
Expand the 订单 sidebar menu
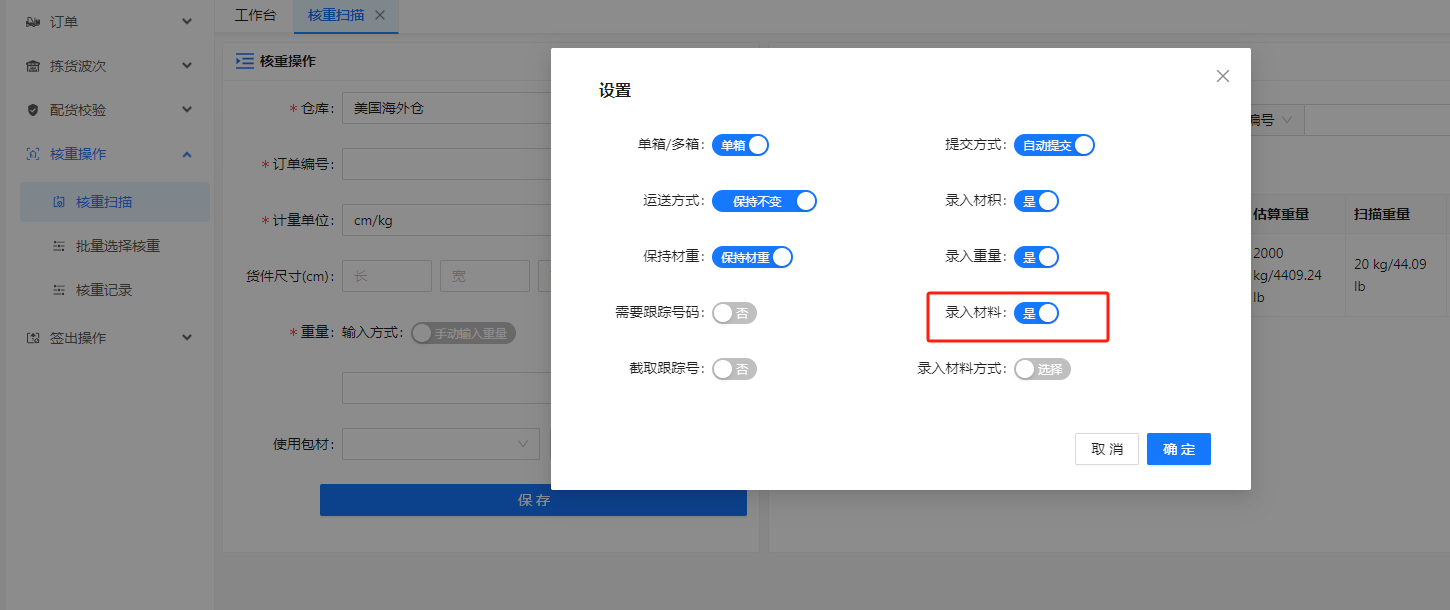tap(187, 21)
